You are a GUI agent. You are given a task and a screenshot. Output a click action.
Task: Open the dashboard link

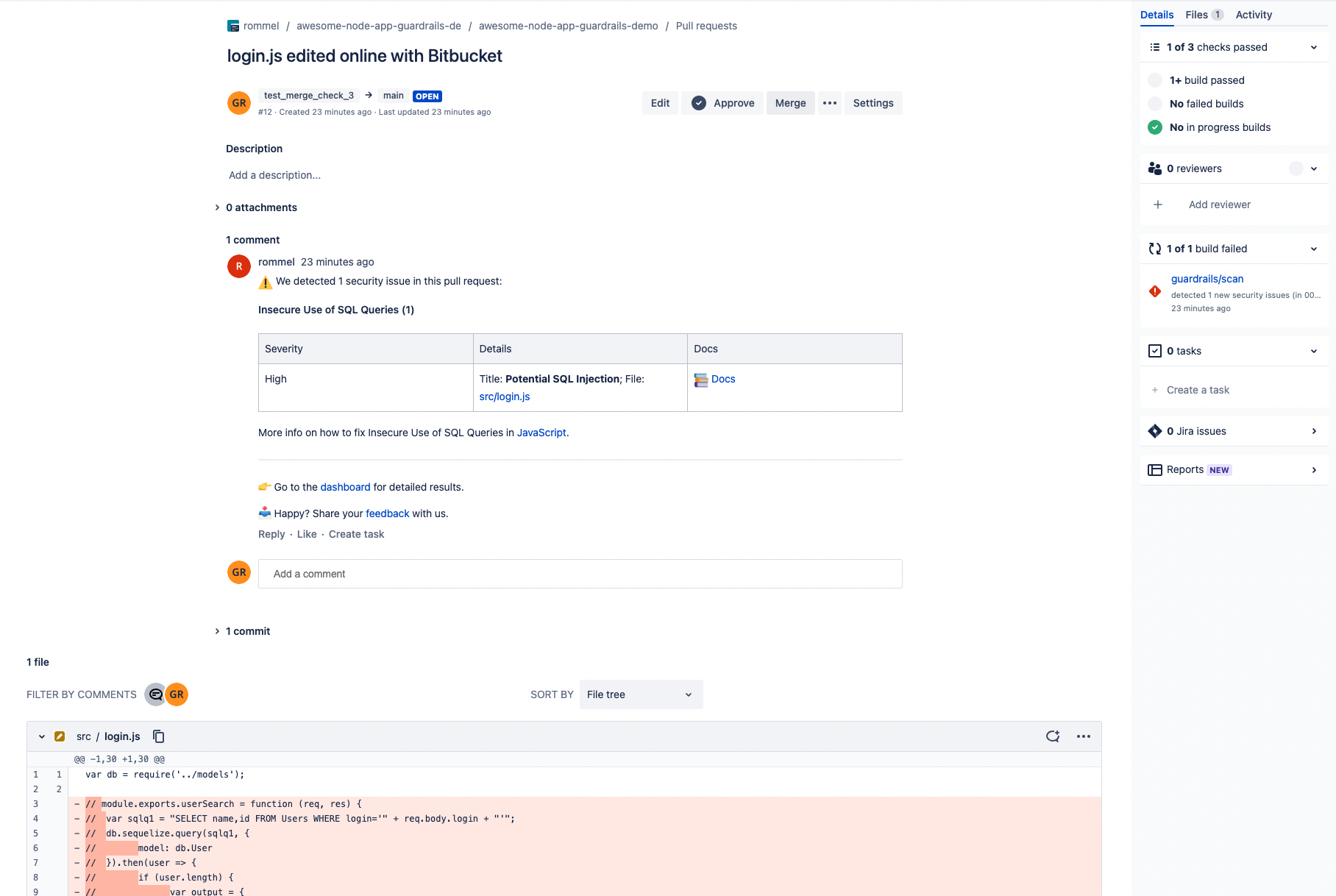click(345, 487)
